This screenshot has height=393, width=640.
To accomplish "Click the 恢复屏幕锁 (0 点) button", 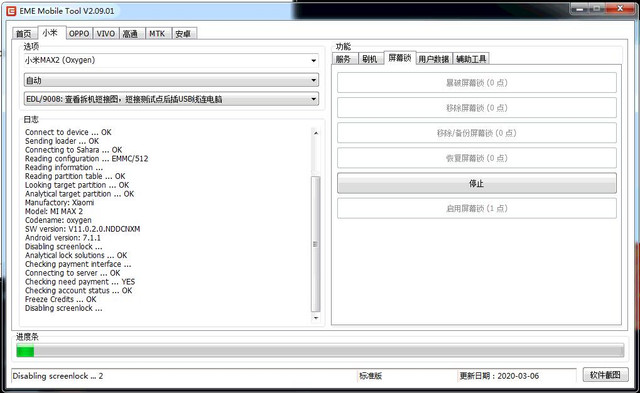I will click(477, 158).
